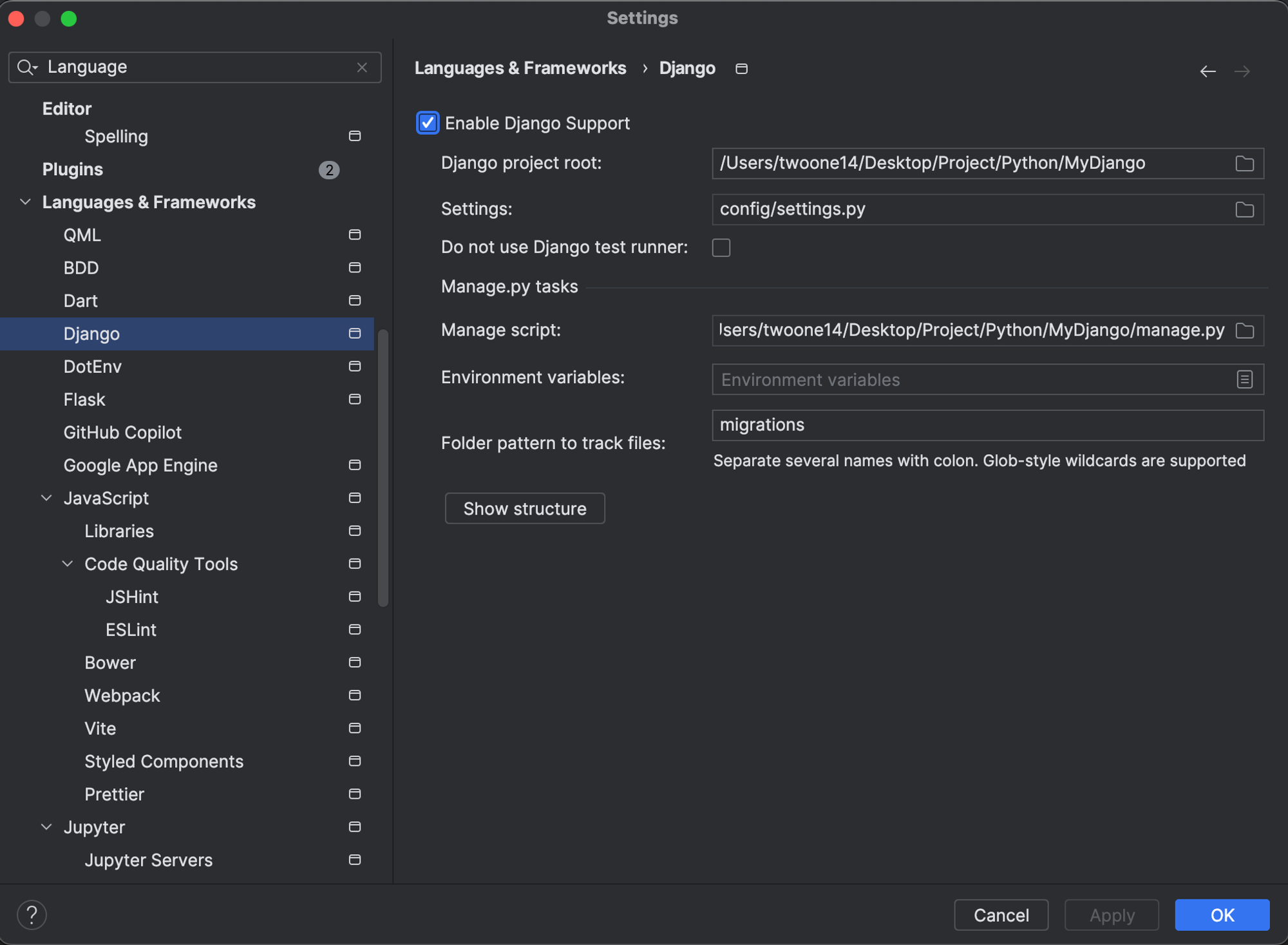Click project-level icon on QML row
This screenshot has width=1288, height=945.
(x=354, y=234)
